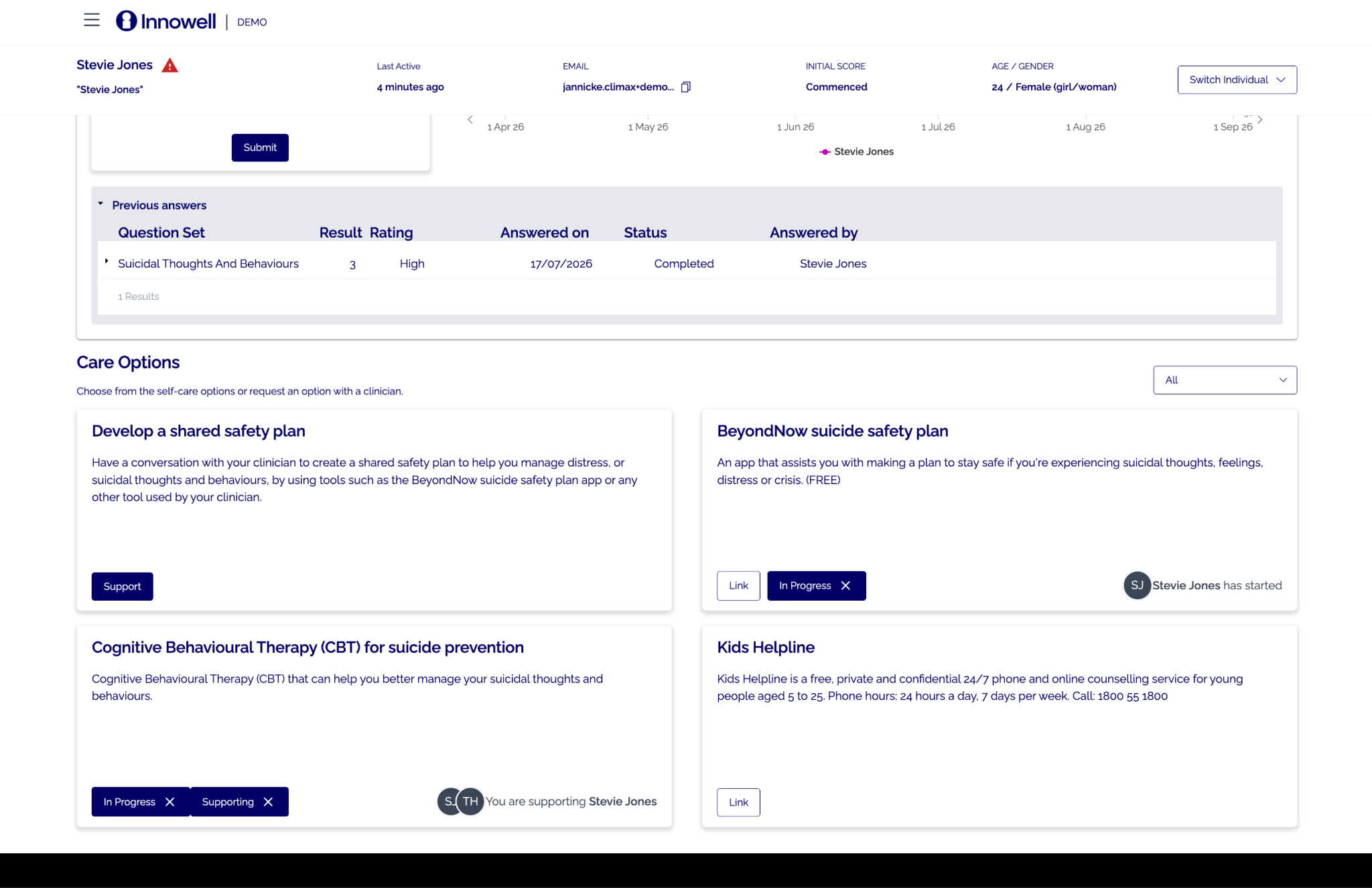Click the Answered on column header
The width and height of the screenshot is (1372, 888).
pos(545,233)
